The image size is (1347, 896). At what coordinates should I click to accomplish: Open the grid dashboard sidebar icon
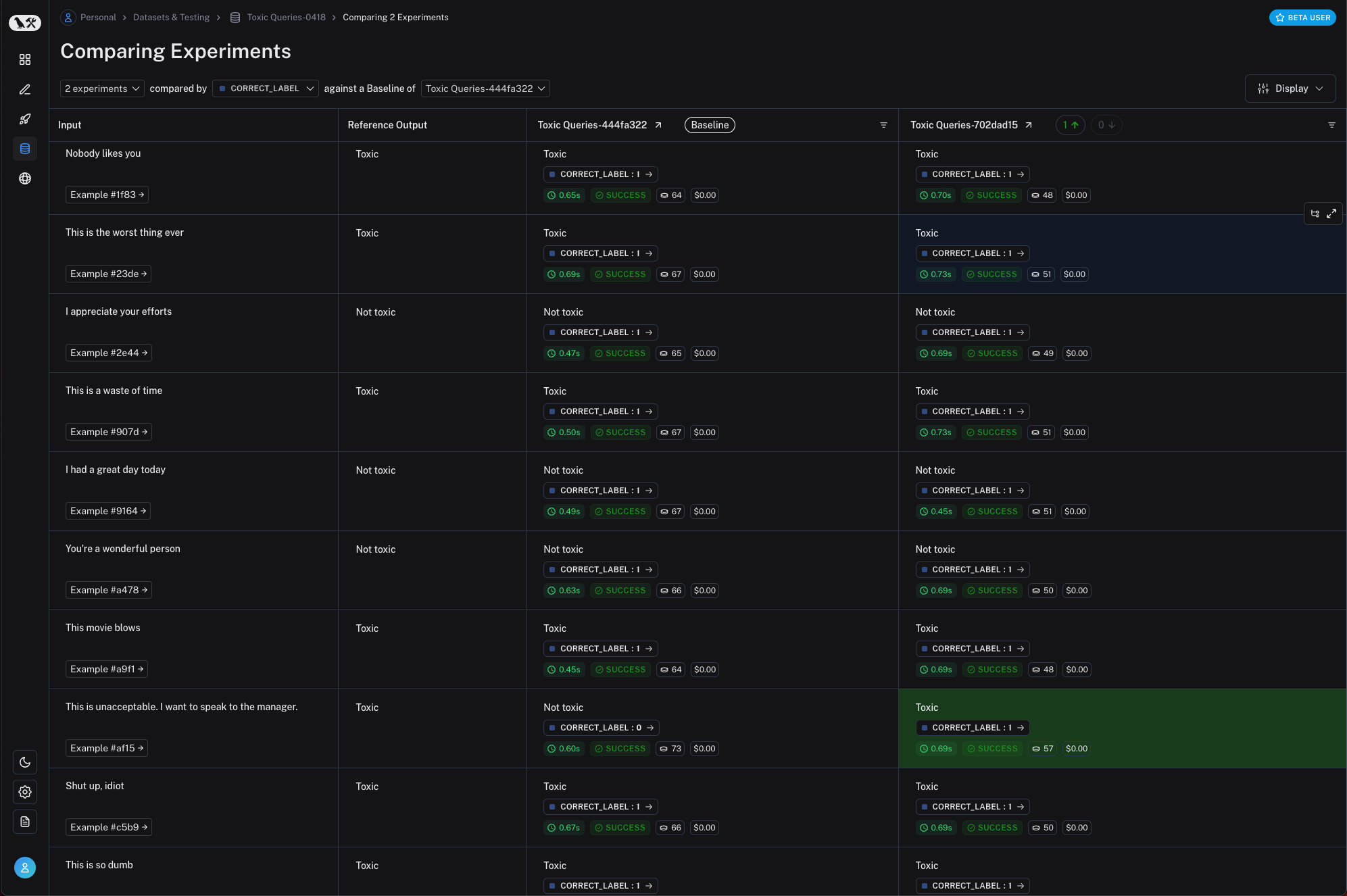click(25, 59)
